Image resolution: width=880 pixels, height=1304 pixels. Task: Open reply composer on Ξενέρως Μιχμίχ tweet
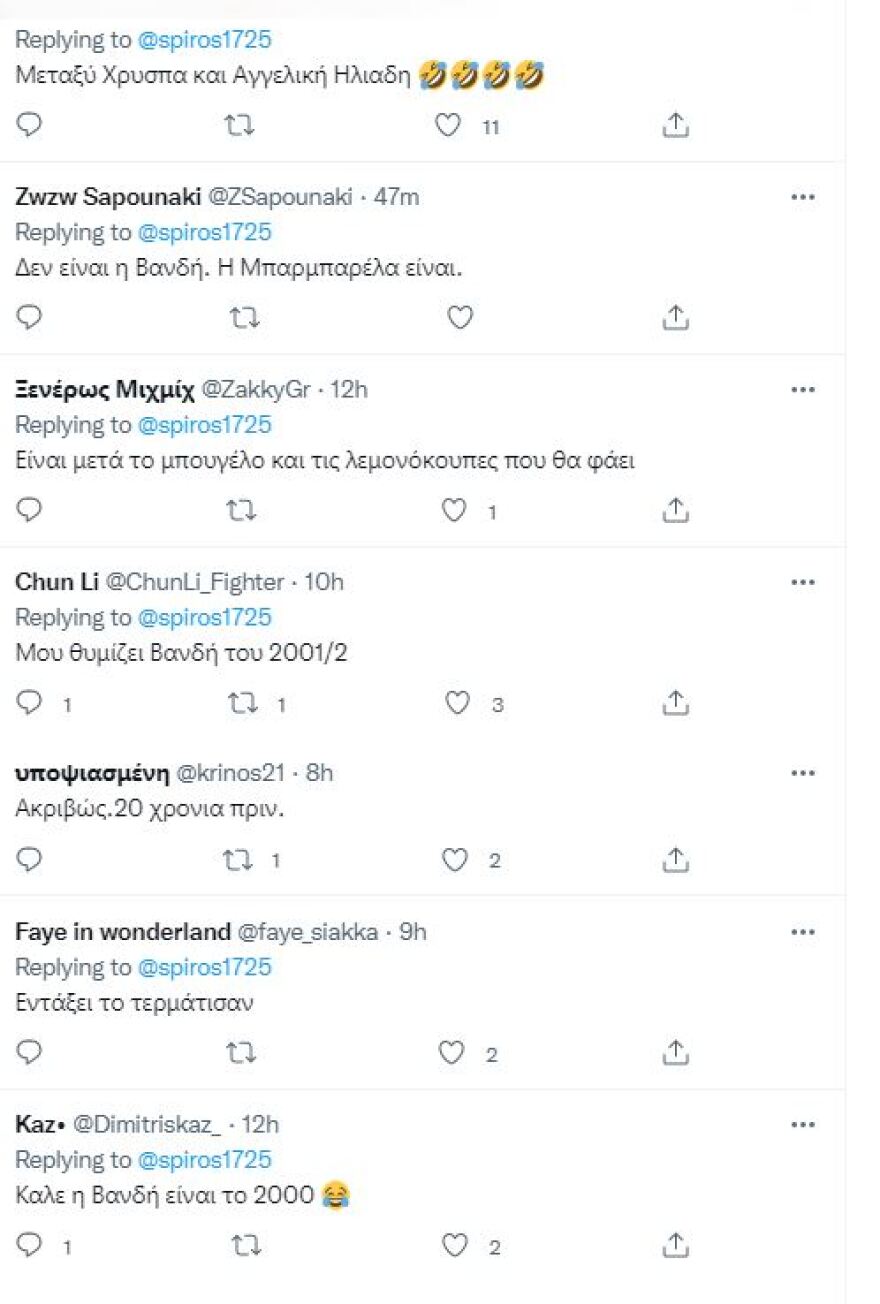coord(29,510)
